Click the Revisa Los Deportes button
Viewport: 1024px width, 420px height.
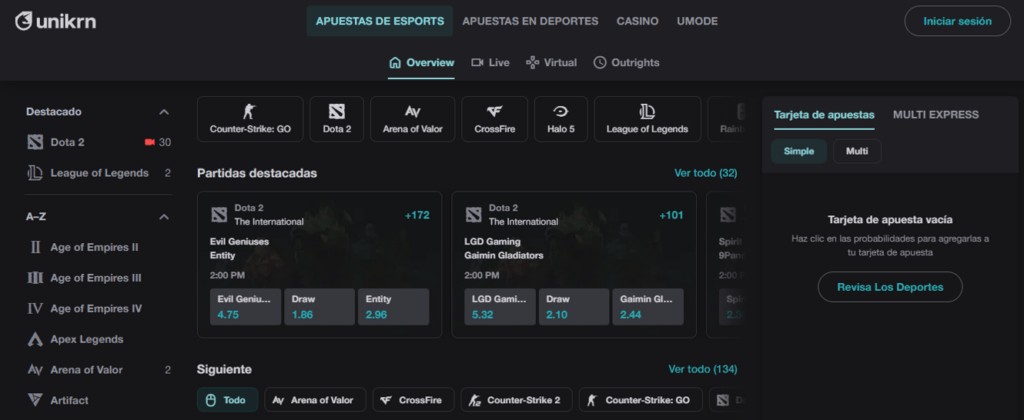890,287
